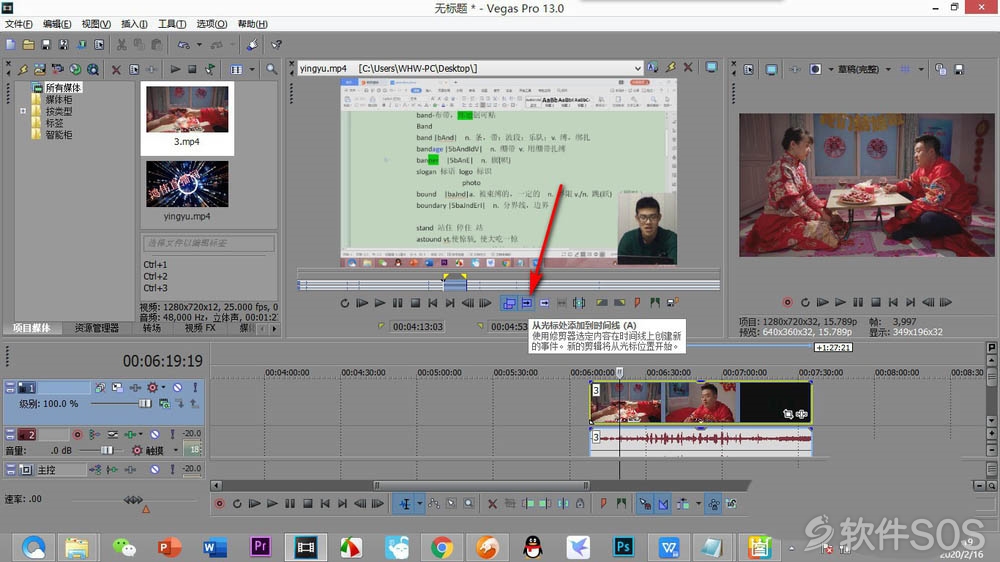The width and height of the screenshot is (1000, 562).
Task: Open the 插入(I) menu
Action: (x=134, y=24)
